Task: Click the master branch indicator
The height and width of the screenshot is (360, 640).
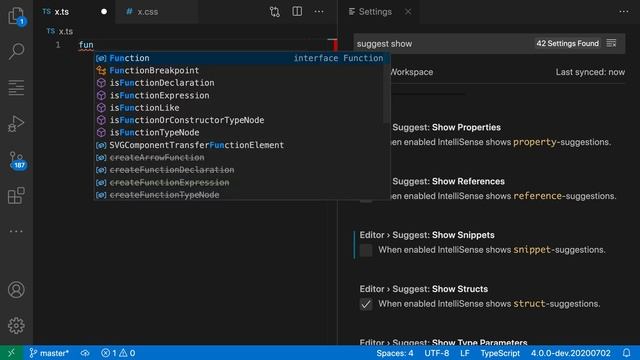Action: pos(49,353)
